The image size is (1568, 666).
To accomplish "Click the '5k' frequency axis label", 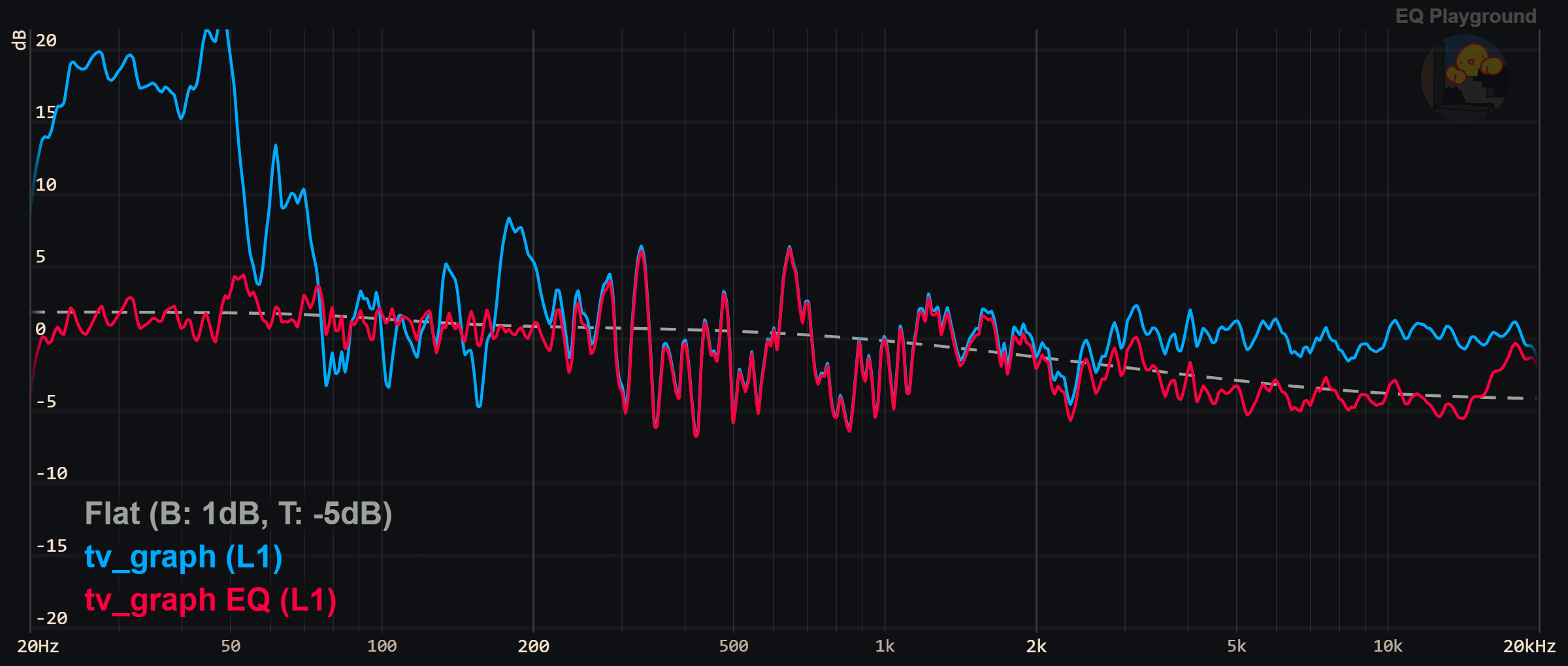I will click(1236, 646).
